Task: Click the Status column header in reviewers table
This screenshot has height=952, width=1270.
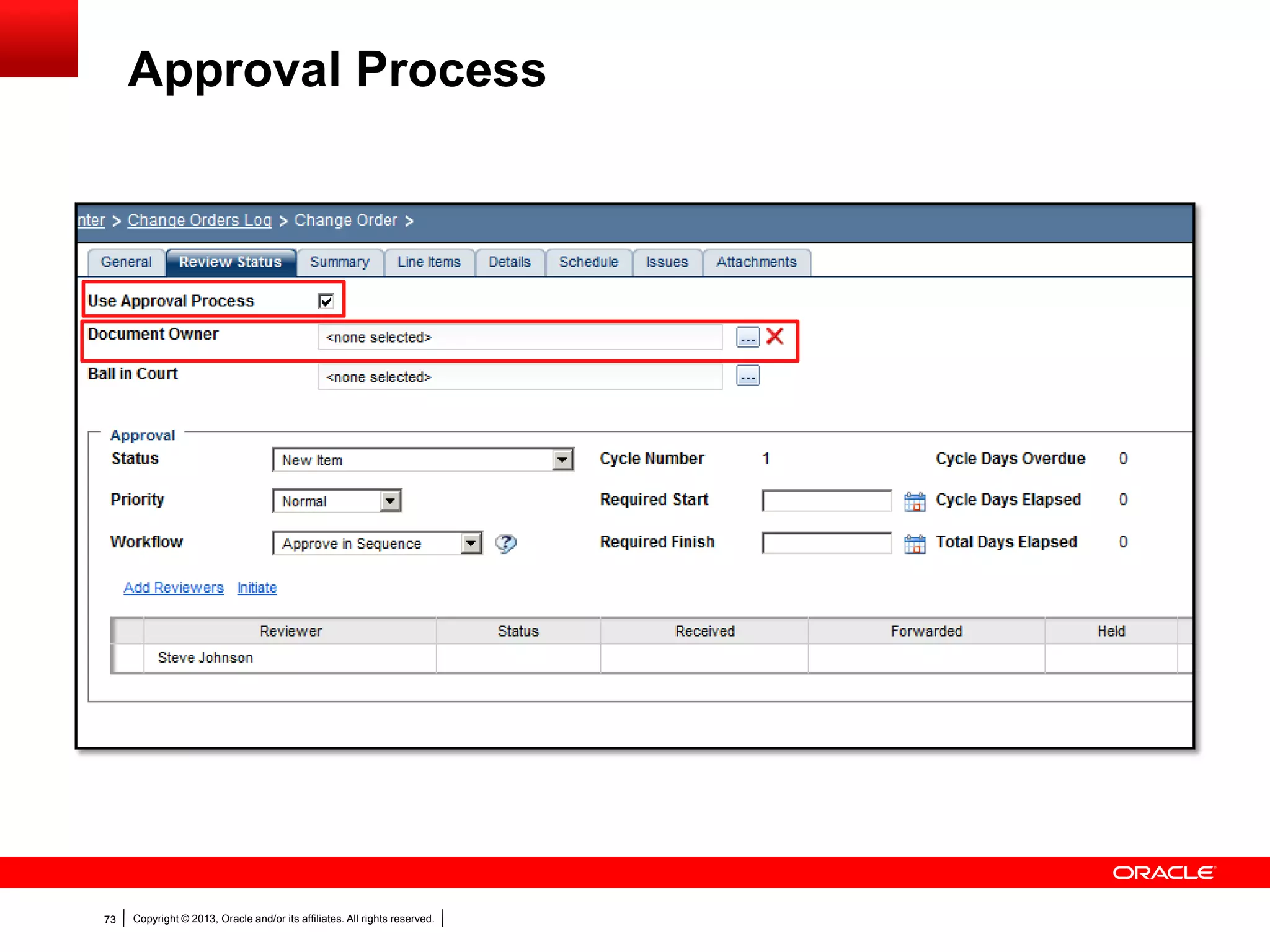Action: [518, 631]
